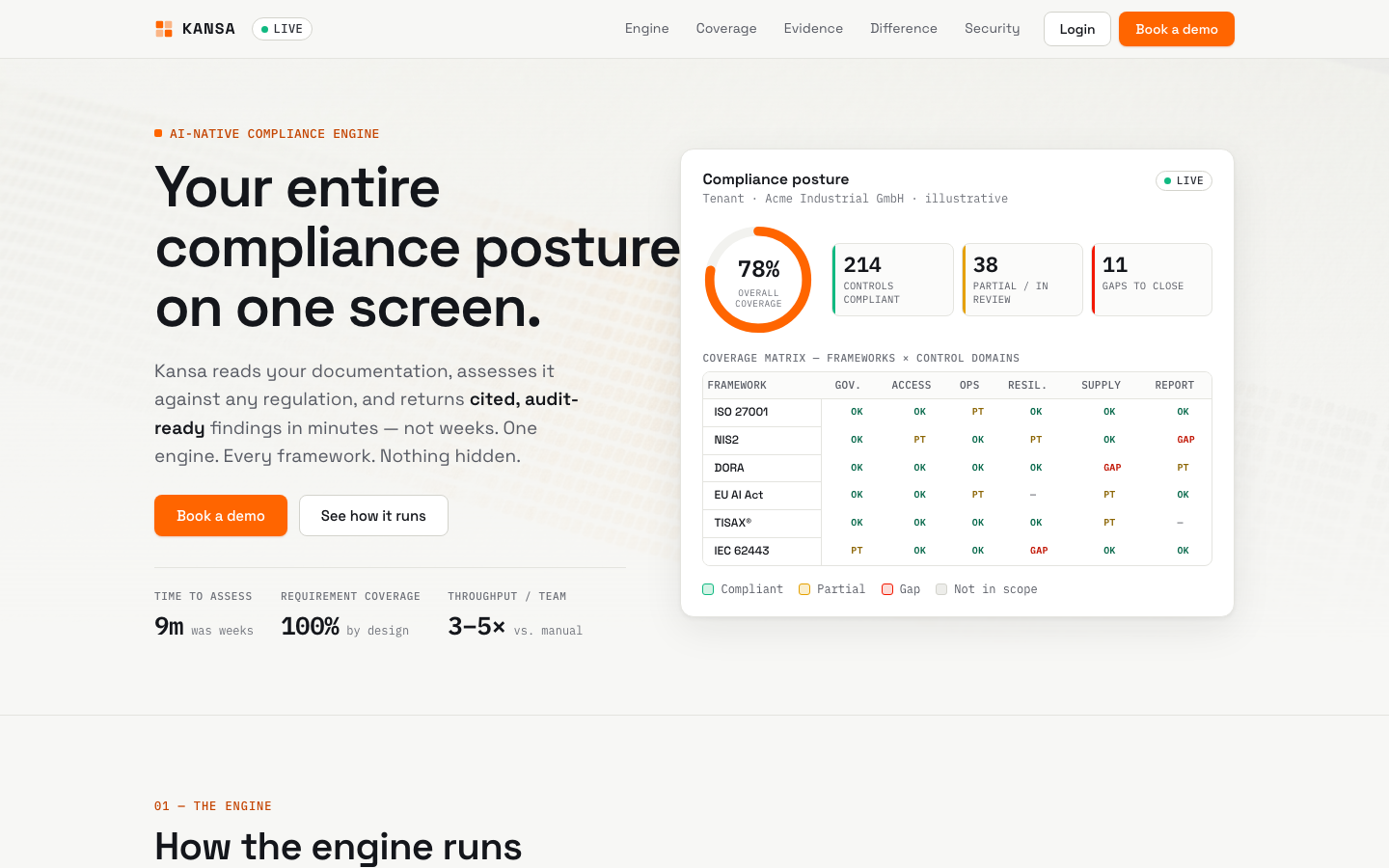
Task: Click the yellow Partial legend swatch
Action: (804, 589)
